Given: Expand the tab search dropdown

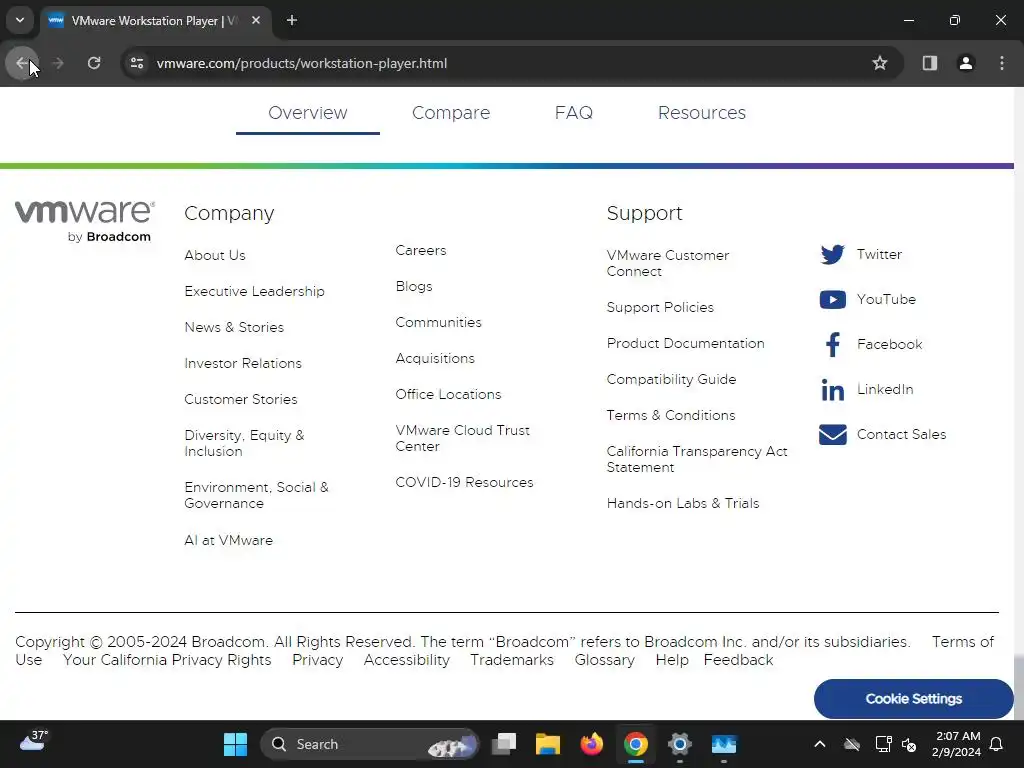Looking at the screenshot, I should click(20, 20).
